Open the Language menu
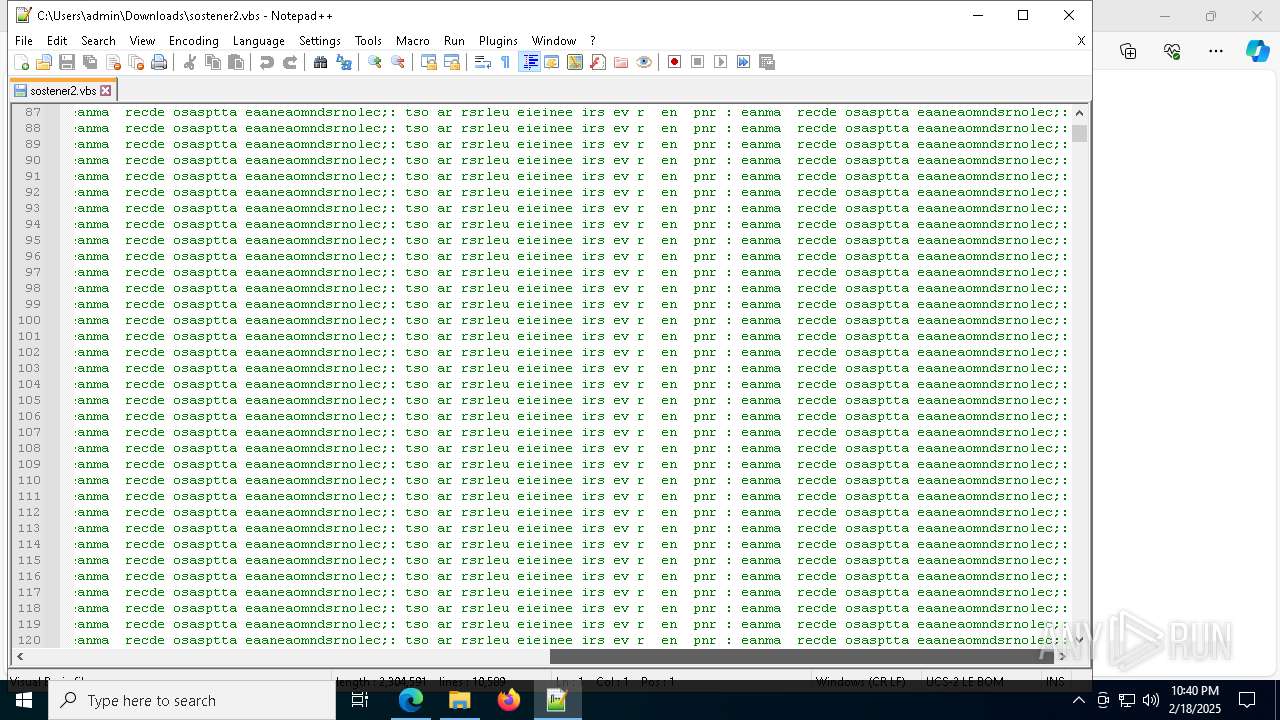Viewport: 1280px width, 720px height. click(259, 41)
